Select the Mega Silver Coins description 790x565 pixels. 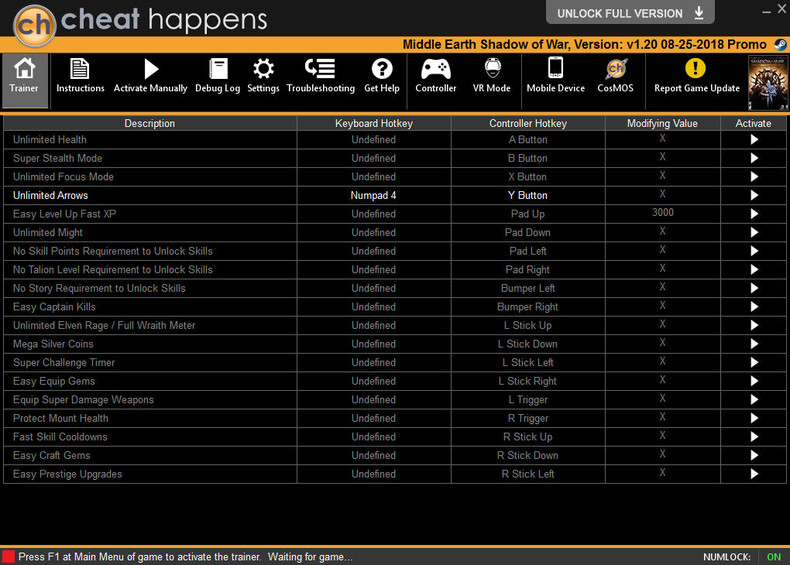(53, 344)
